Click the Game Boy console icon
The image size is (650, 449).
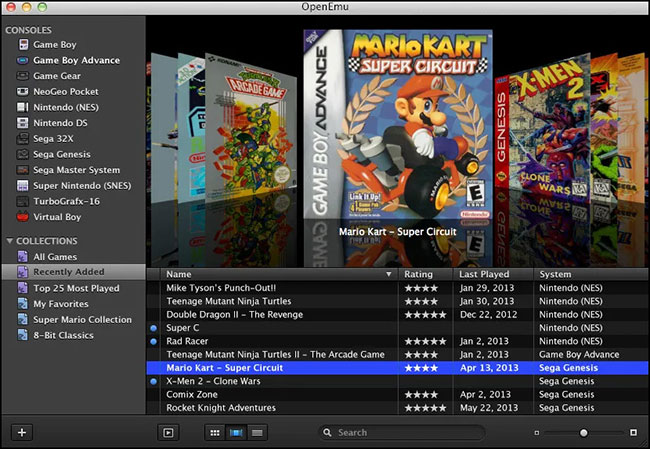pyautogui.click(x=24, y=44)
